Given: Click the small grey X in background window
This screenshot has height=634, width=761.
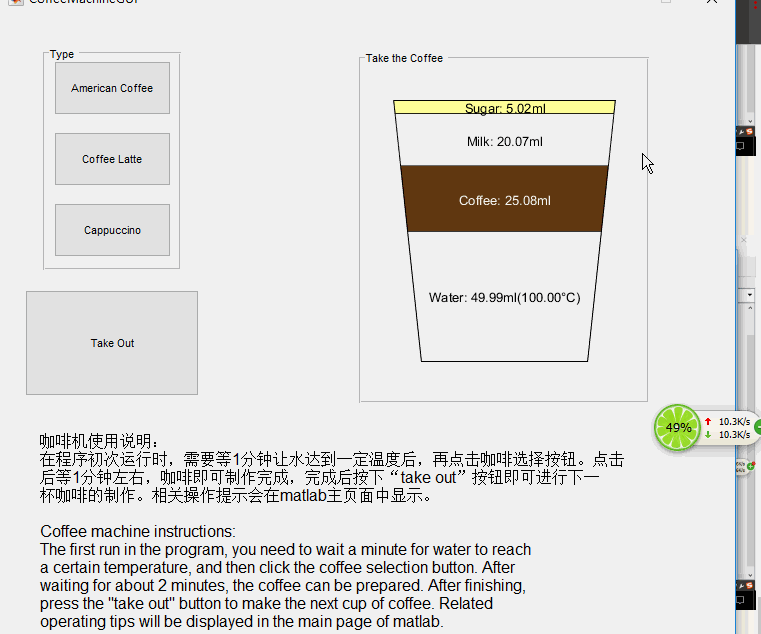Looking at the screenshot, I should pyautogui.click(x=744, y=240).
